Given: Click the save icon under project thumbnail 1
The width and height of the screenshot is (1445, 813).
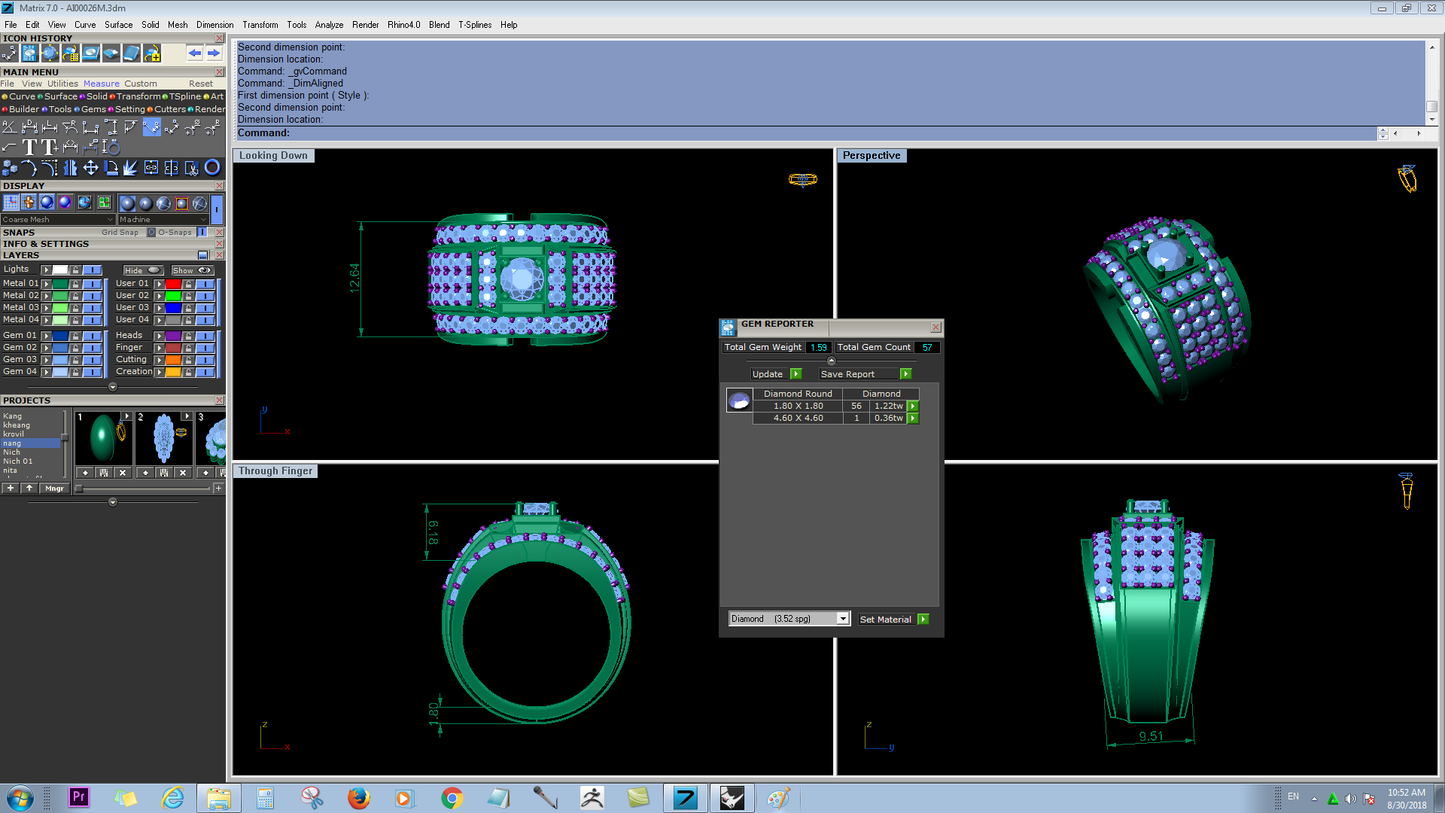Looking at the screenshot, I should (x=104, y=472).
